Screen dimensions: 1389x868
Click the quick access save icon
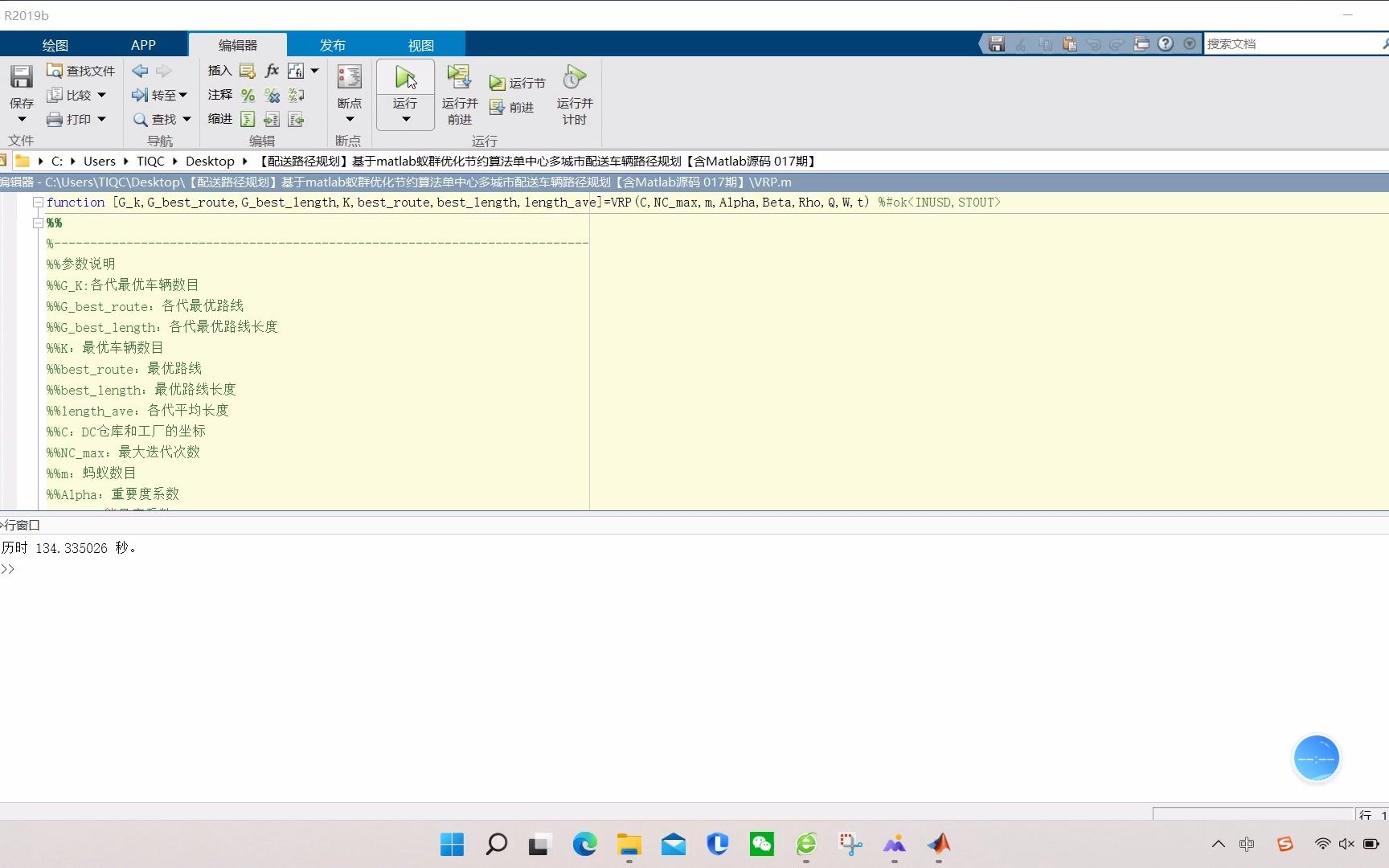coord(997,44)
